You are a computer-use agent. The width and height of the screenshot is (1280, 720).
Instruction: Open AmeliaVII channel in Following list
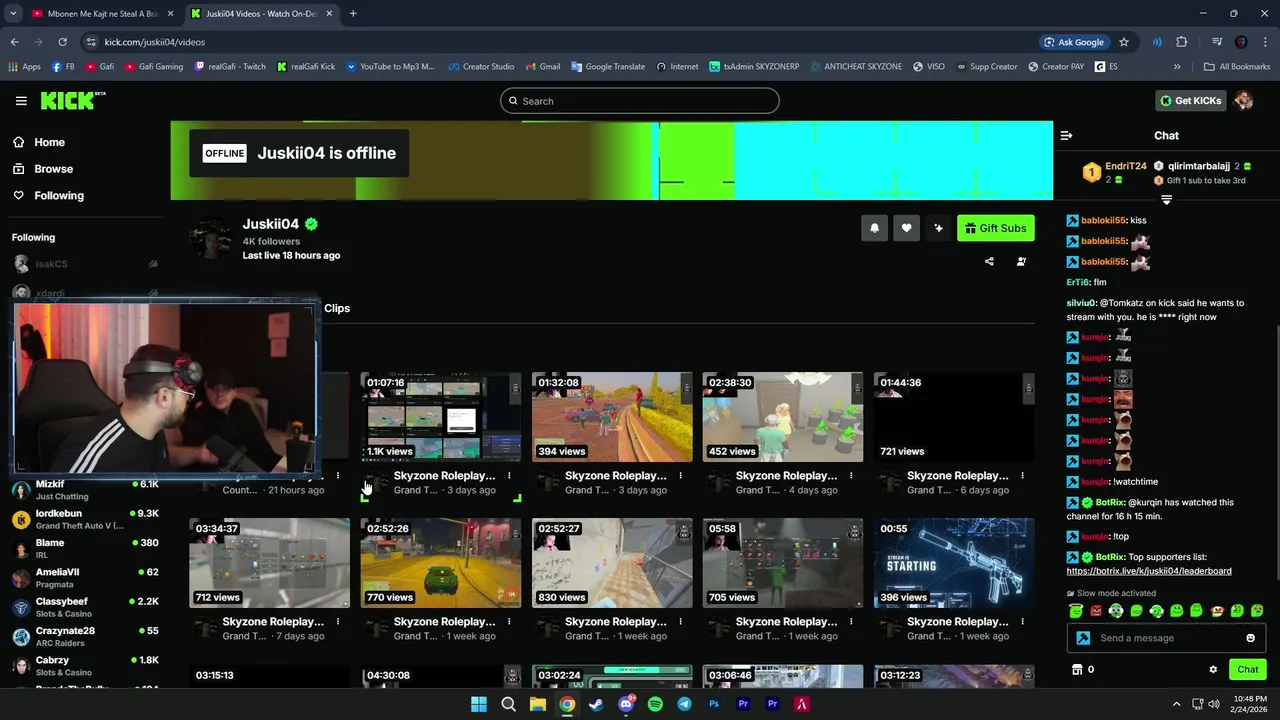(x=85, y=578)
